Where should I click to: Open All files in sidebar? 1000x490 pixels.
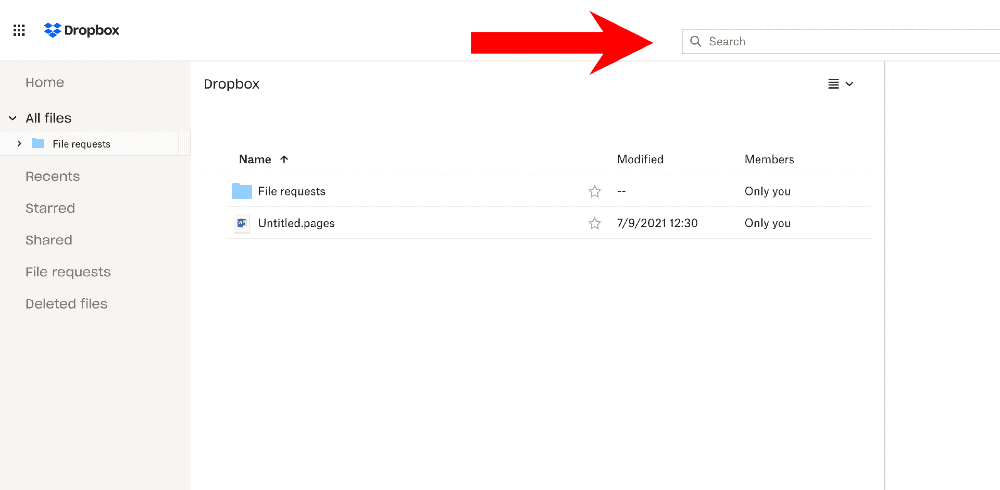pyautogui.click(x=48, y=118)
